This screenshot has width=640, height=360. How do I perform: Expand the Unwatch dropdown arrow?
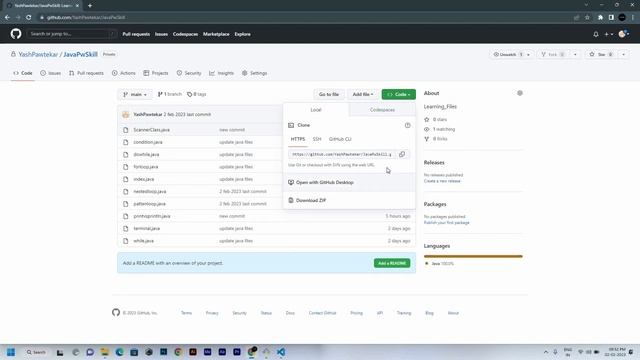tap(529, 54)
